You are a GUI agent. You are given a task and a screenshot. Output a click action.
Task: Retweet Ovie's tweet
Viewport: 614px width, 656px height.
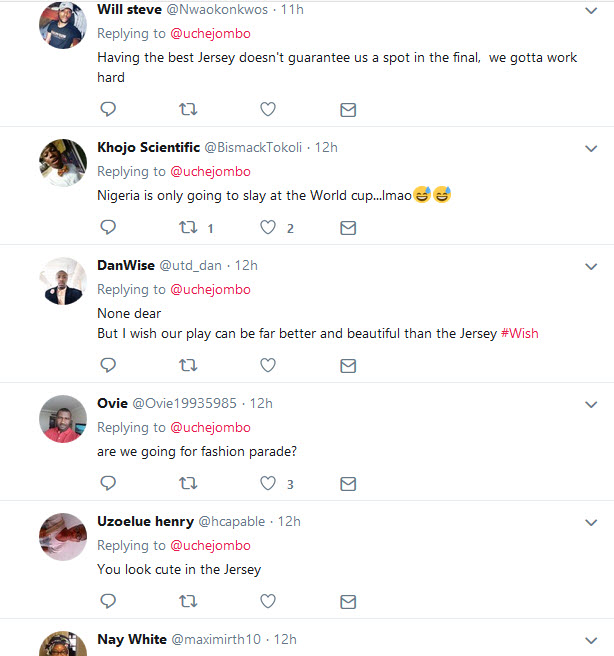pos(187,483)
